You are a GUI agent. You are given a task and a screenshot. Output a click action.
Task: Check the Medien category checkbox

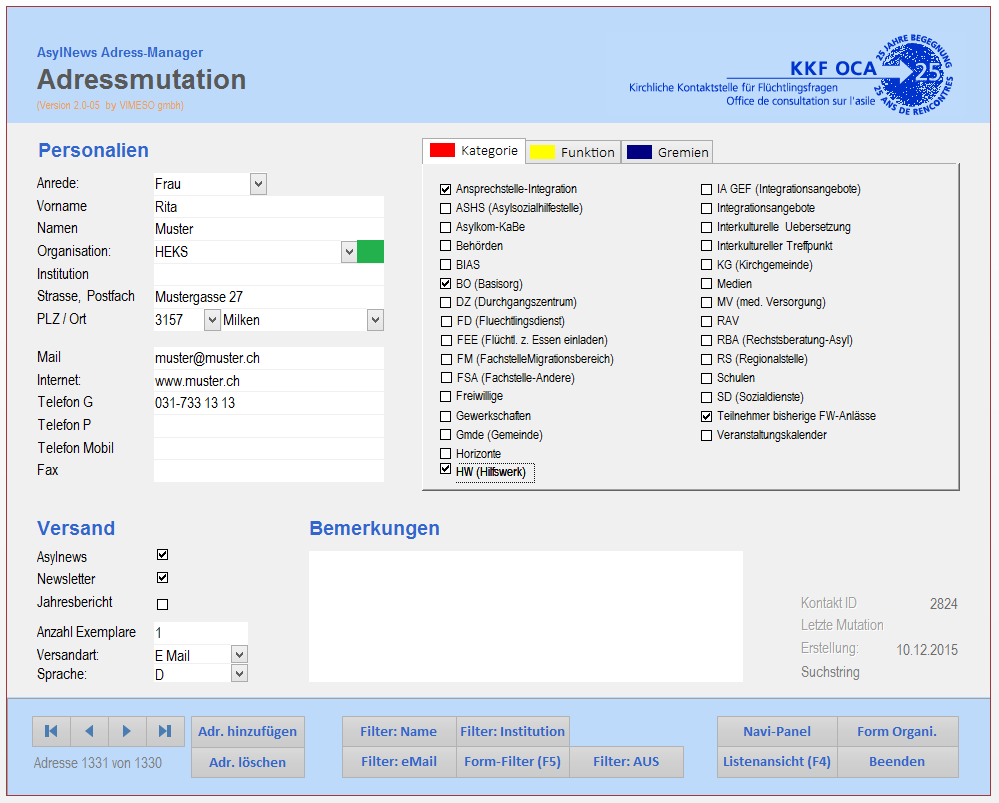(x=707, y=284)
